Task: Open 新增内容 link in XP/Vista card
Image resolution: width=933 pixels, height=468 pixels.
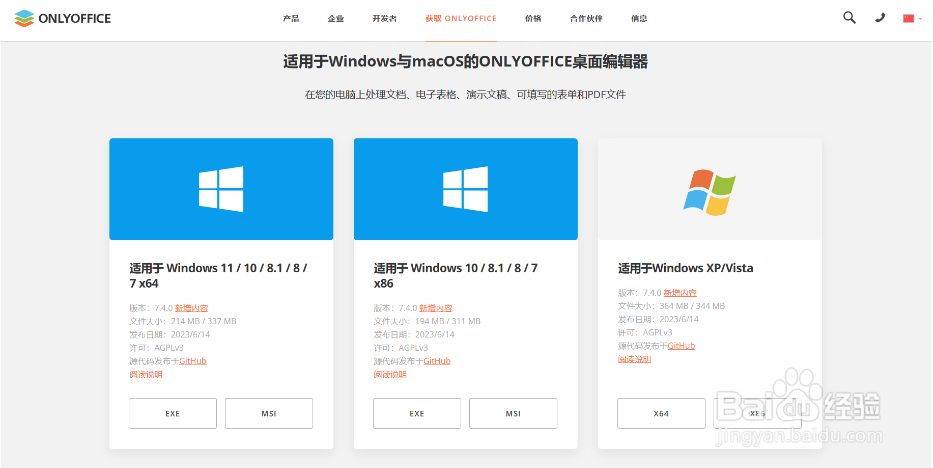Action: point(680,293)
